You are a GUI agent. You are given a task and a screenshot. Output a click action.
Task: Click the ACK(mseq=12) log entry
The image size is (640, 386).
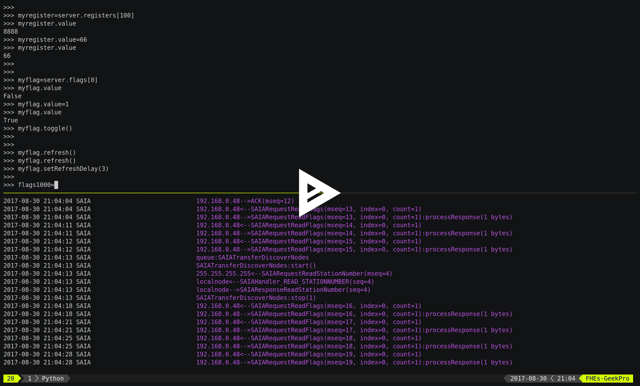(245, 201)
